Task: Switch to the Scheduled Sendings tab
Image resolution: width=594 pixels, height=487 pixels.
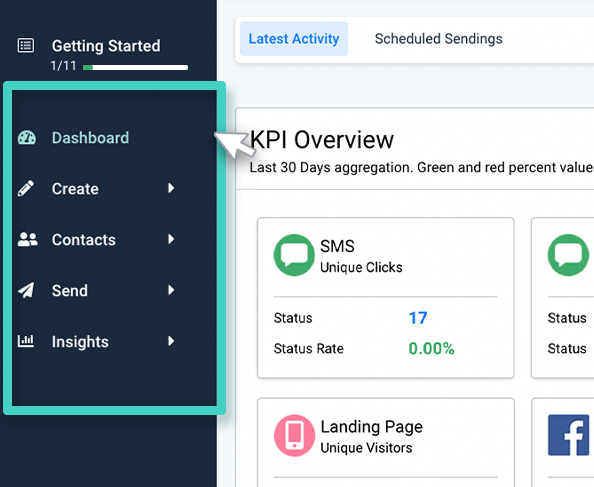Action: [438, 39]
